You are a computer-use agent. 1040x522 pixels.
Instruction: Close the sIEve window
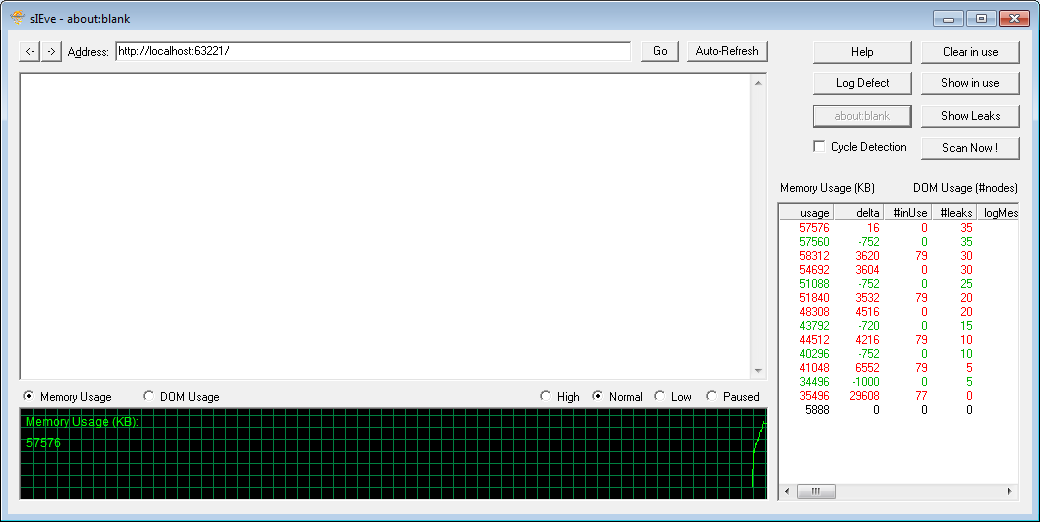[1014, 19]
